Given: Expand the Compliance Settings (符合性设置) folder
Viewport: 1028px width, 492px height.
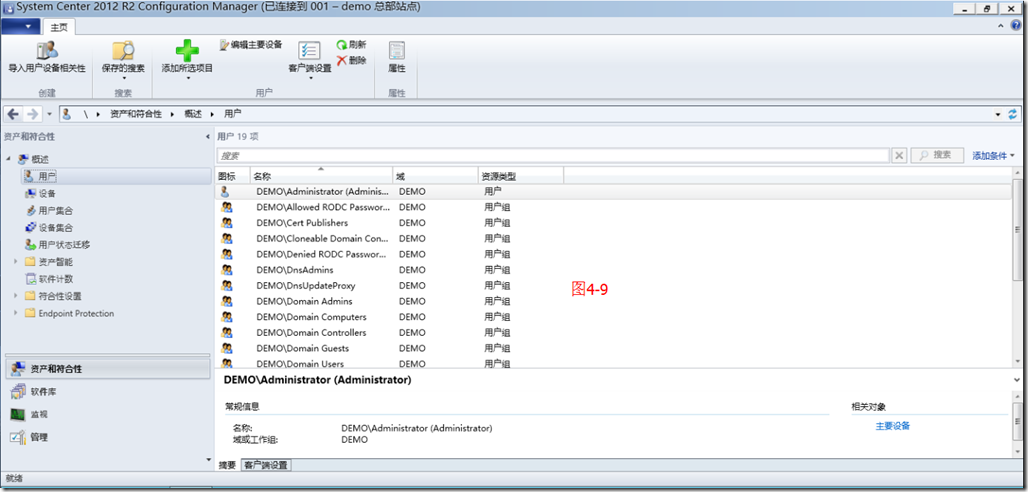Looking at the screenshot, I should (16, 296).
